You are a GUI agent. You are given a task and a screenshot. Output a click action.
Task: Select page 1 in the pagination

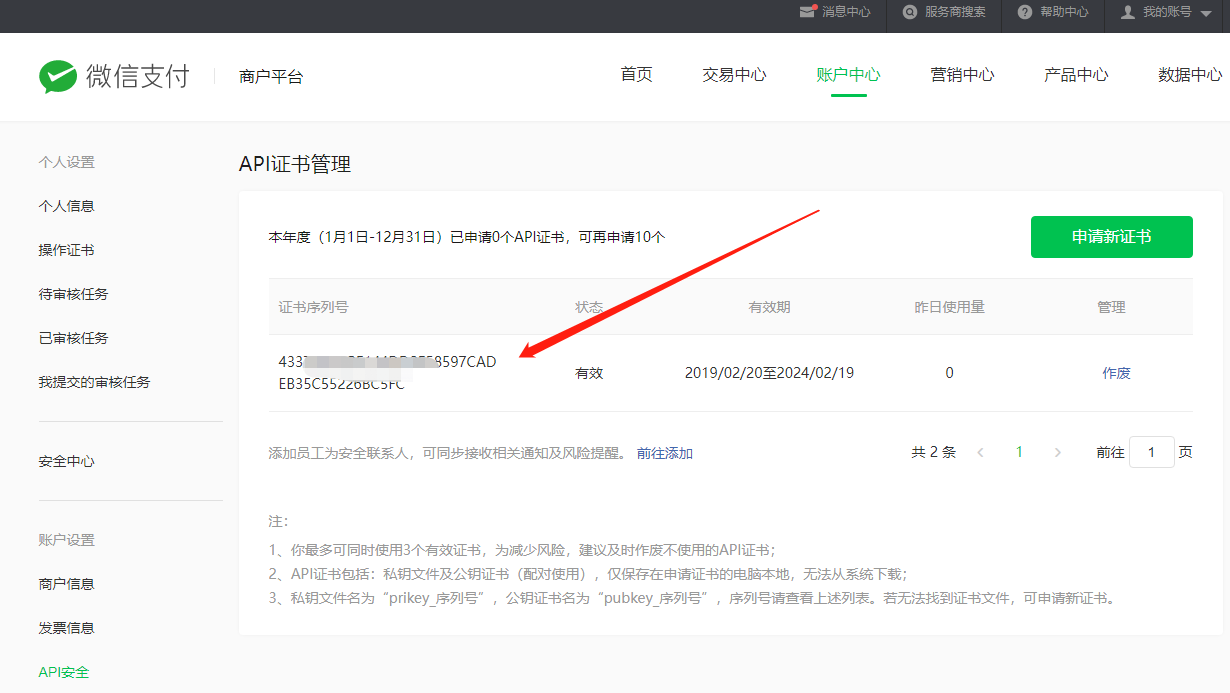pyautogui.click(x=1019, y=452)
